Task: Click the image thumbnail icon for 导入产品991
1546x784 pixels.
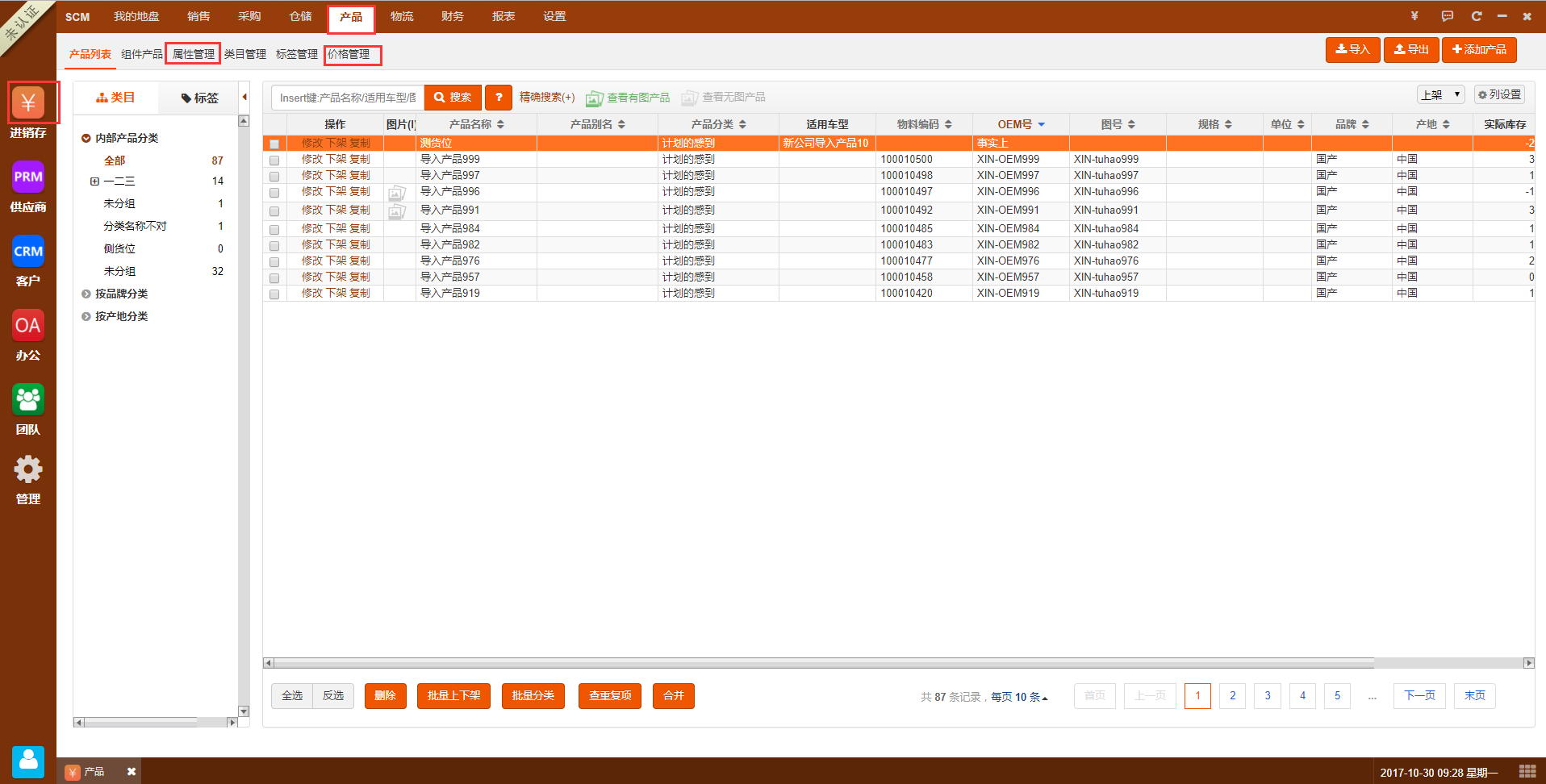Action: tap(397, 211)
